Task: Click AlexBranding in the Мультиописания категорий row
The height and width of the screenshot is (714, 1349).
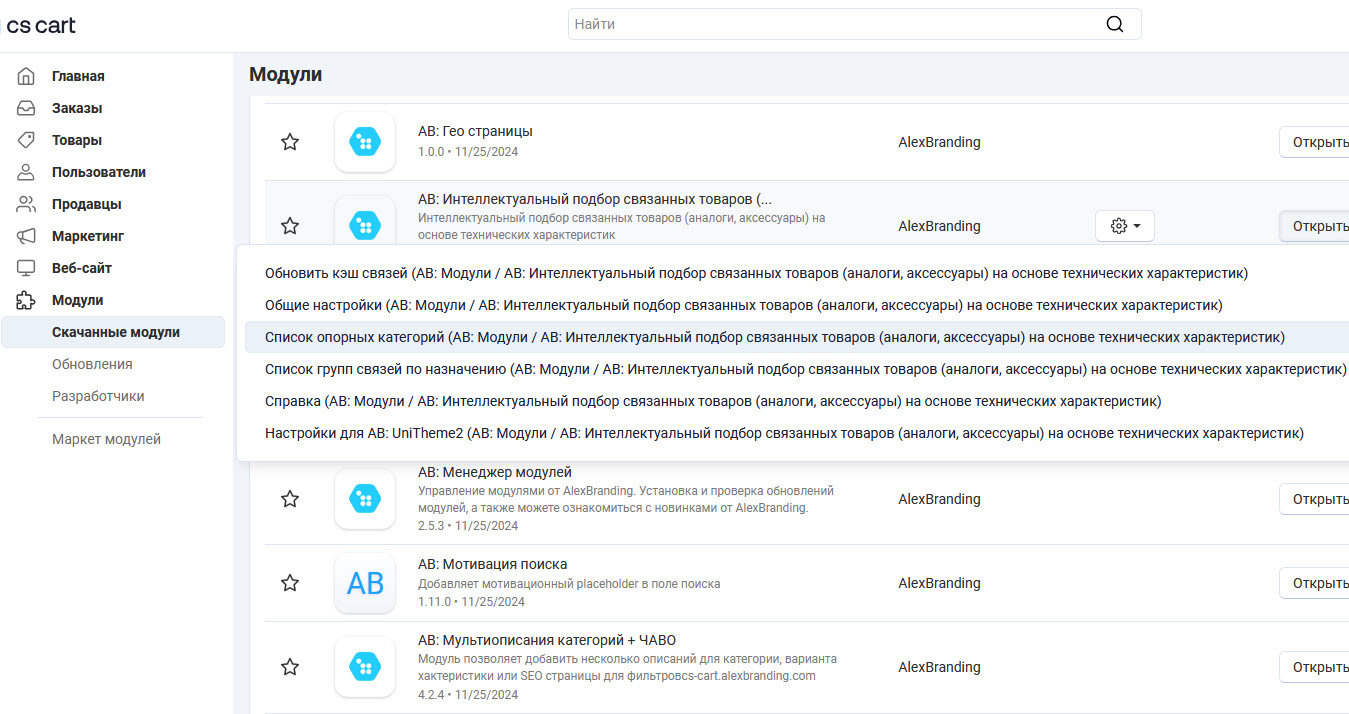Action: tap(939, 667)
